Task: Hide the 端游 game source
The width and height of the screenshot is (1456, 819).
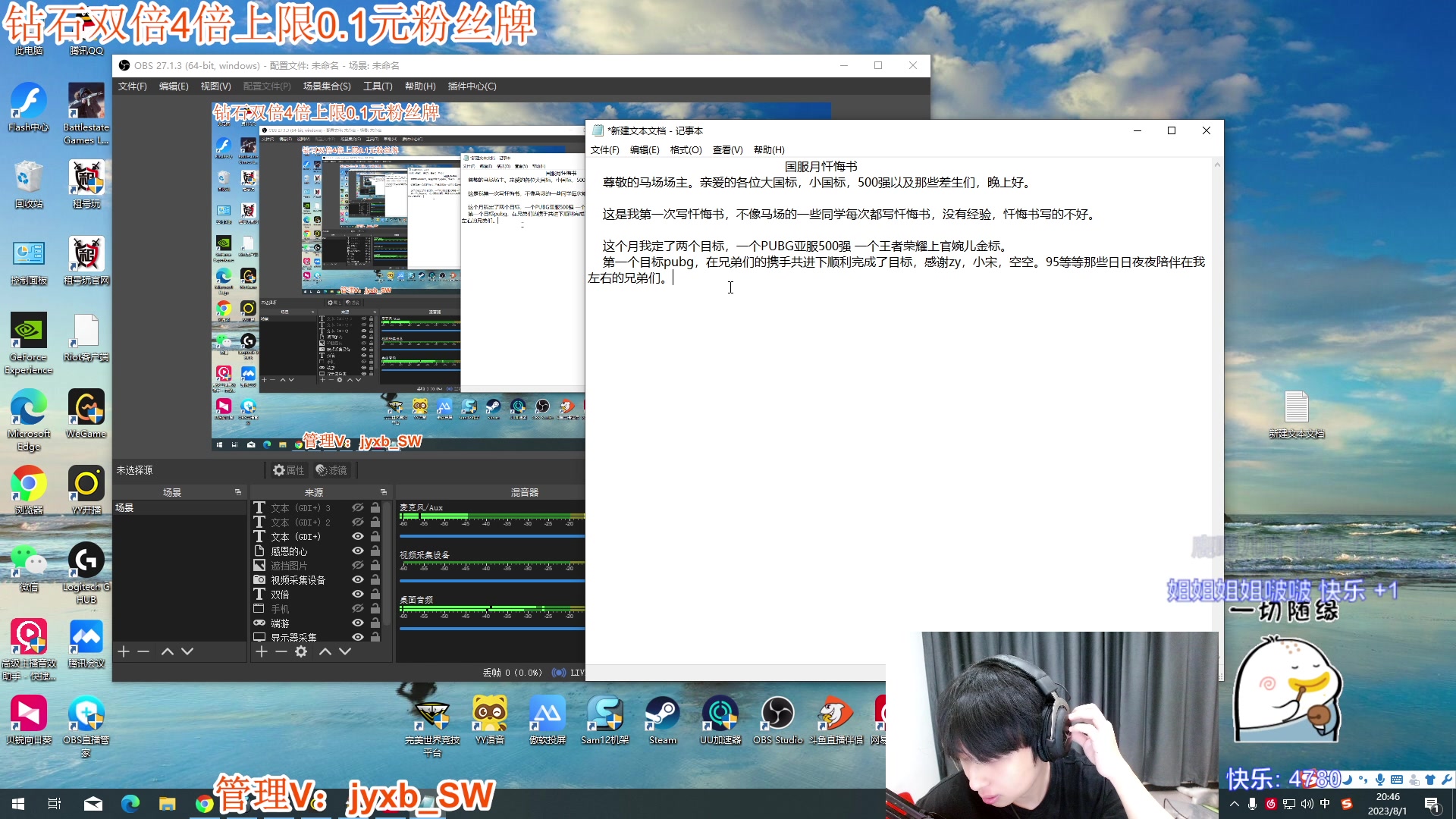Action: coord(358,623)
